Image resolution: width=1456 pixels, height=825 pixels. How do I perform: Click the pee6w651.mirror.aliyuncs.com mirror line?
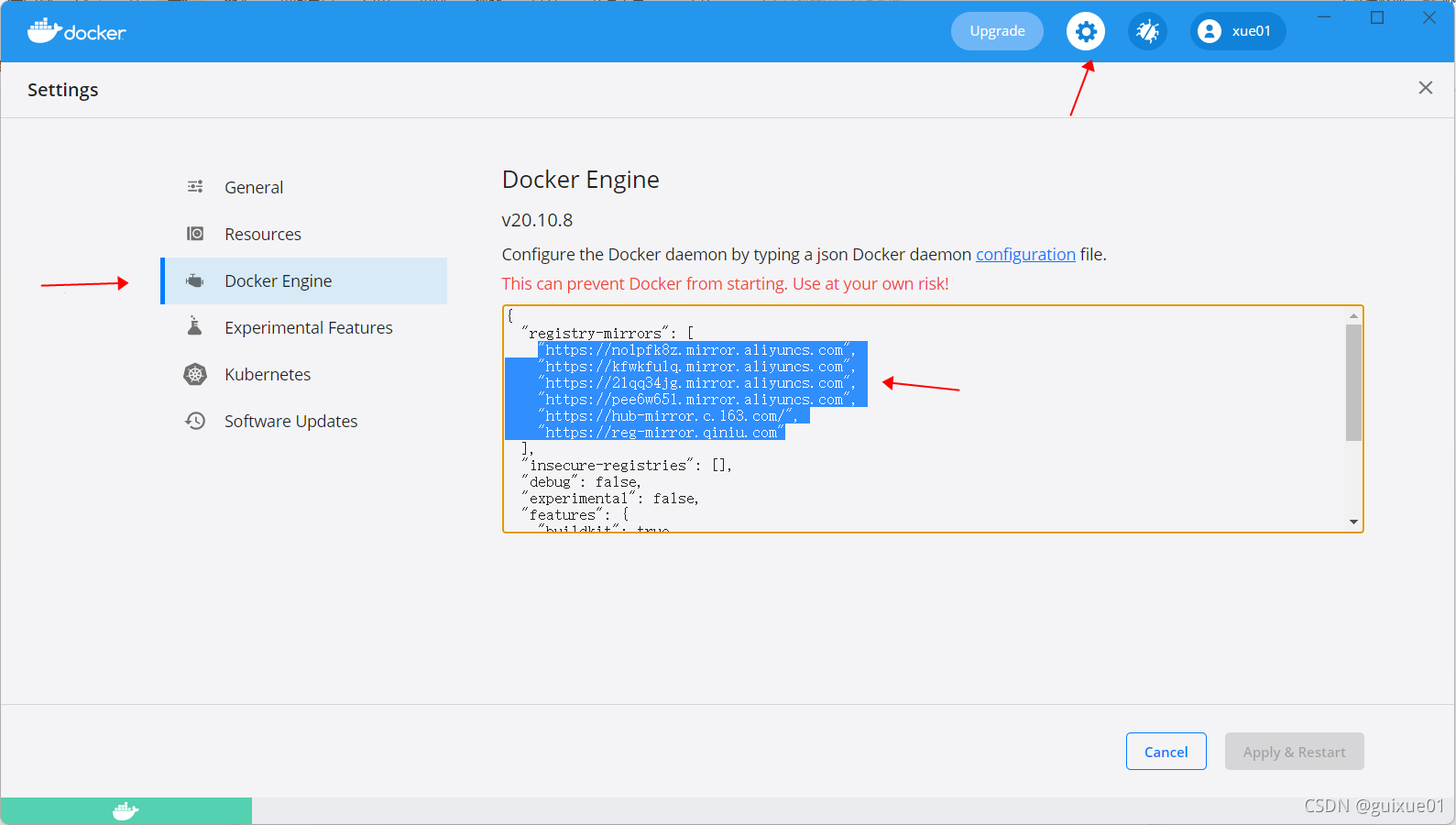click(696, 400)
